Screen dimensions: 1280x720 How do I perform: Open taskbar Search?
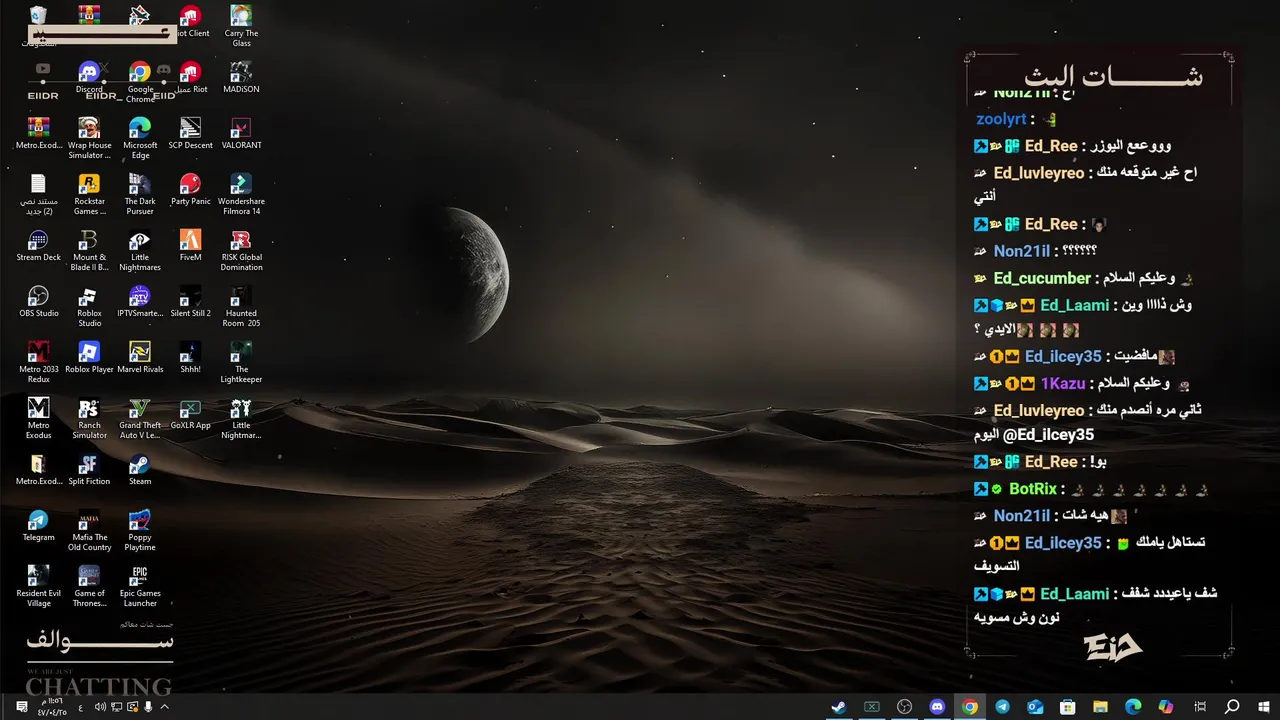[1232, 707]
